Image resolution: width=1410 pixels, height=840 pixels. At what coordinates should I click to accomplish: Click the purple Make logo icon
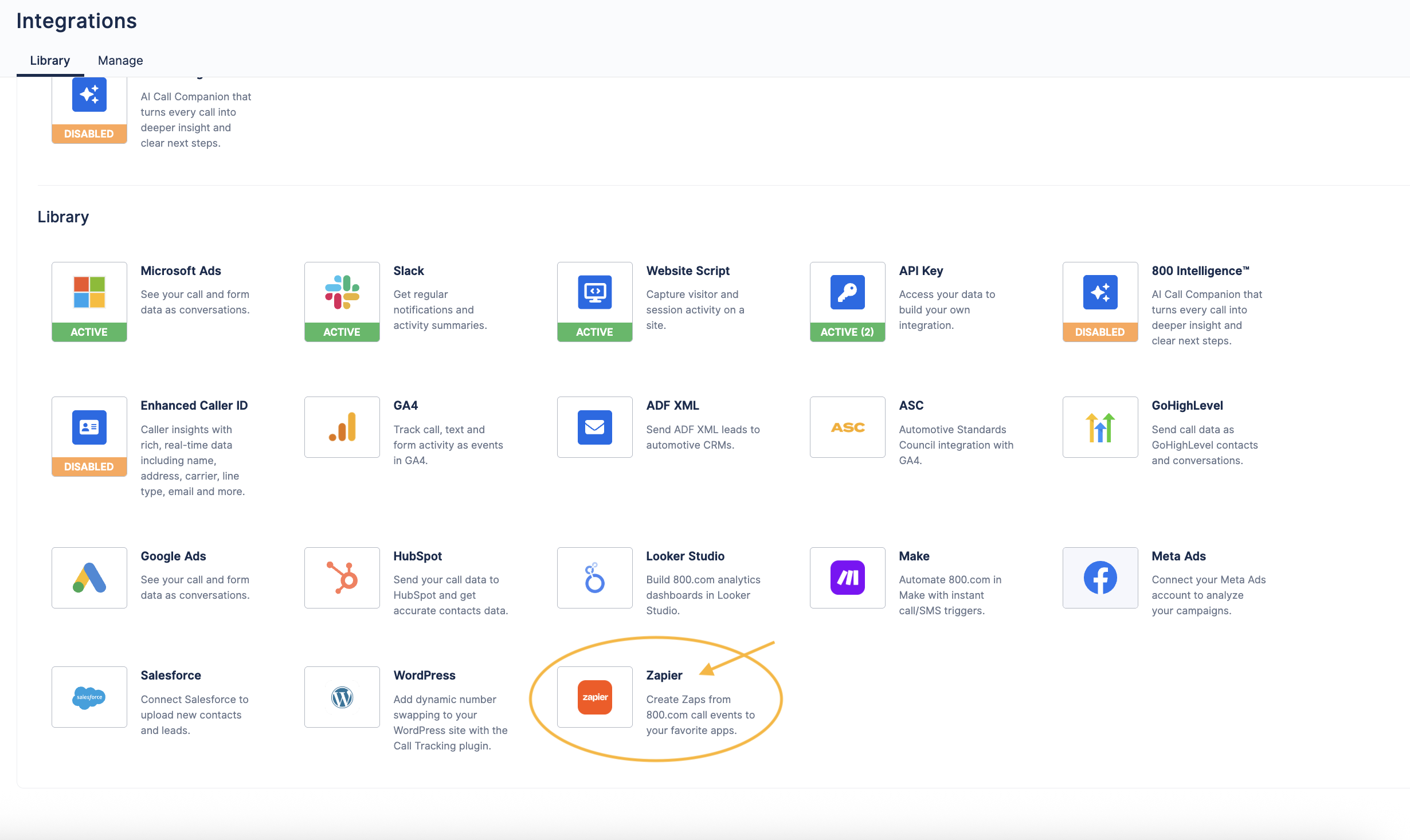(848, 578)
